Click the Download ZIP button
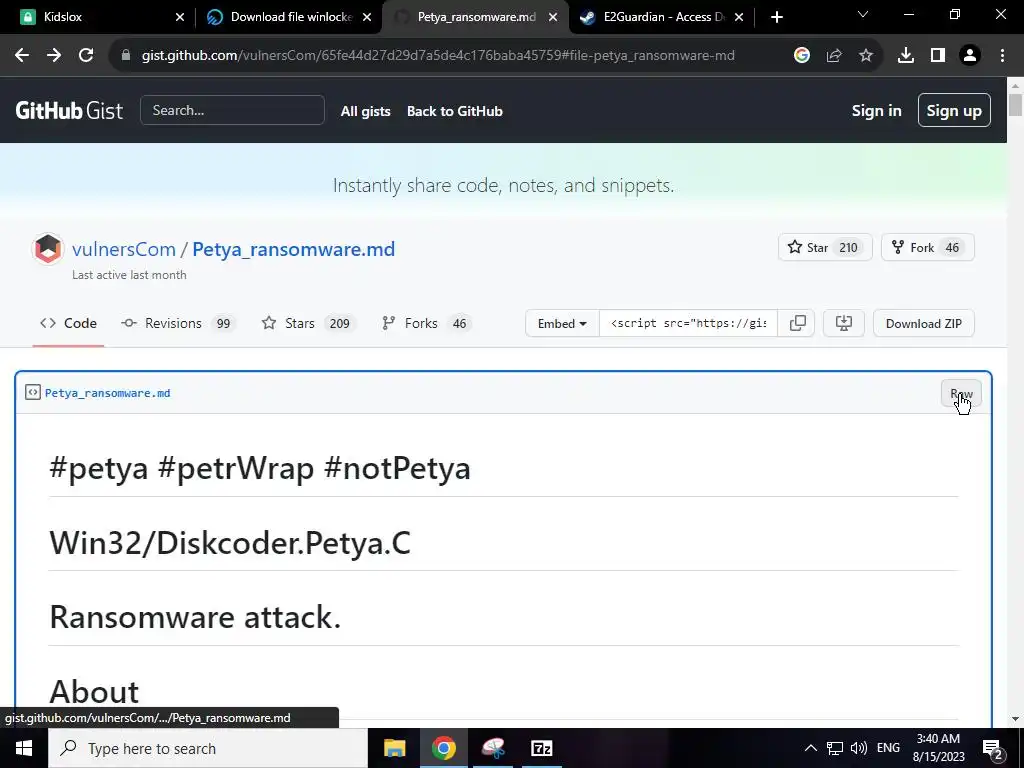 (x=923, y=323)
